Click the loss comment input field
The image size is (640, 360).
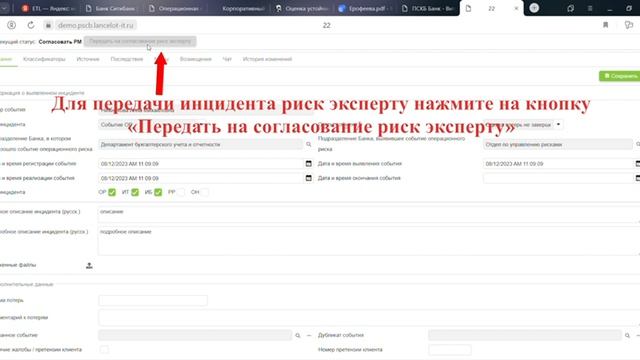(x=369, y=318)
